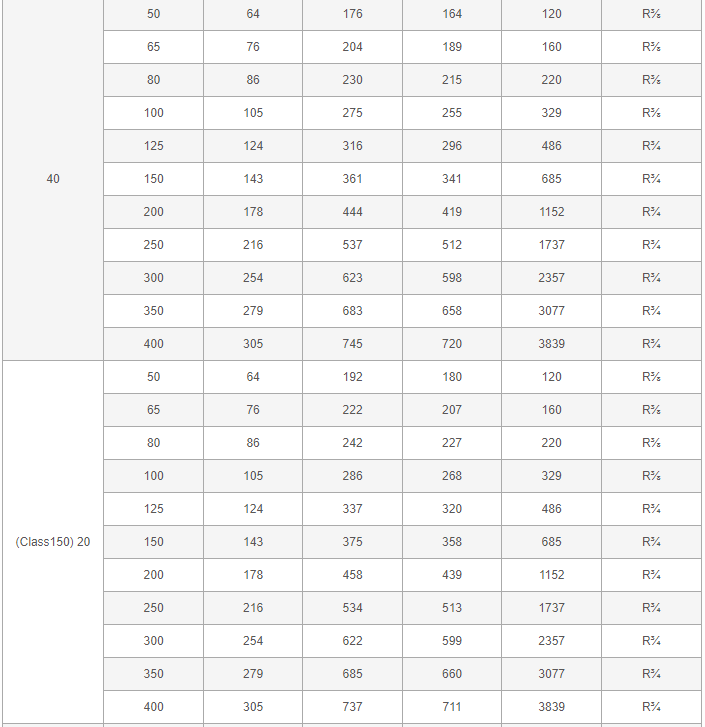Select the "(Class150) 20" row header cell
This screenshot has width=705, height=727.
(53, 542)
